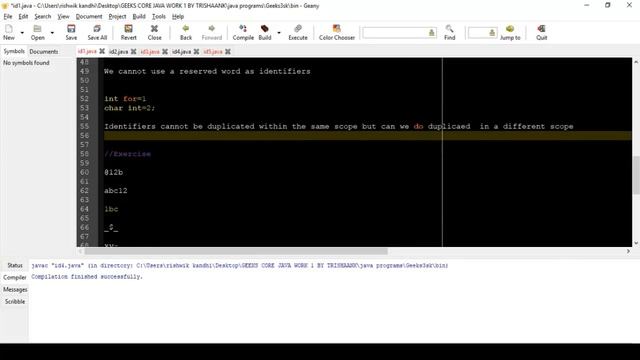This screenshot has height=360, width=640.
Task: Click the scroll up arrow of editor
Action: [x=636, y=62]
